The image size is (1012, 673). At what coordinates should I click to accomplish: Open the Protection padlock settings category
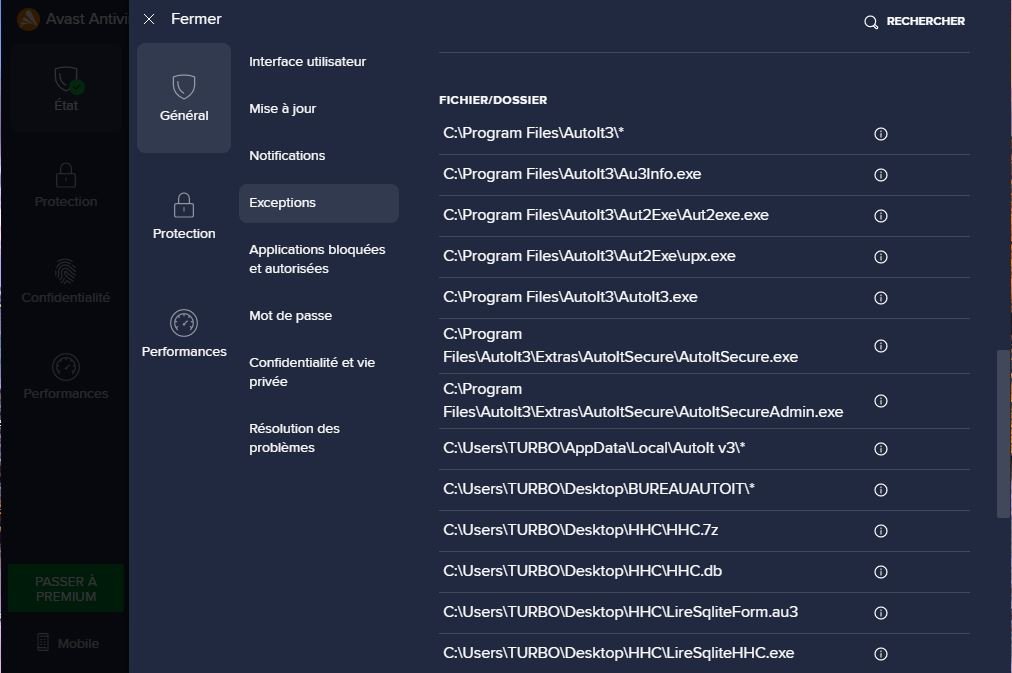point(184,216)
